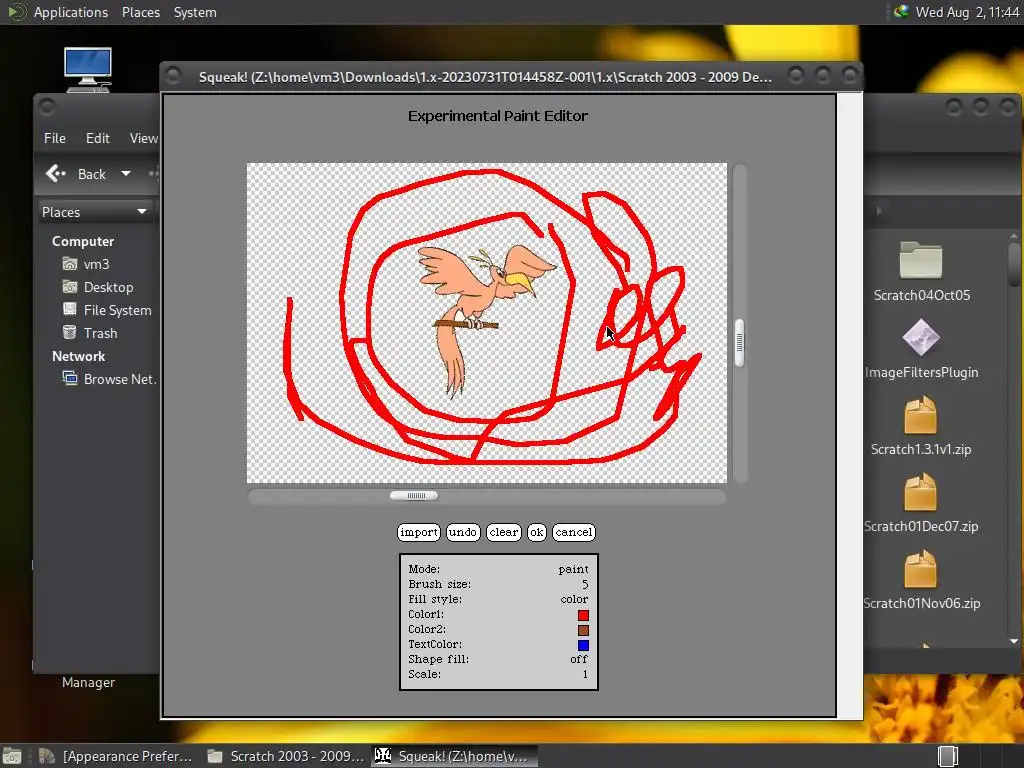Click the import button in Paint Editor
Image resolution: width=1024 pixels, height=768 pixels.
tap(419, 532)
